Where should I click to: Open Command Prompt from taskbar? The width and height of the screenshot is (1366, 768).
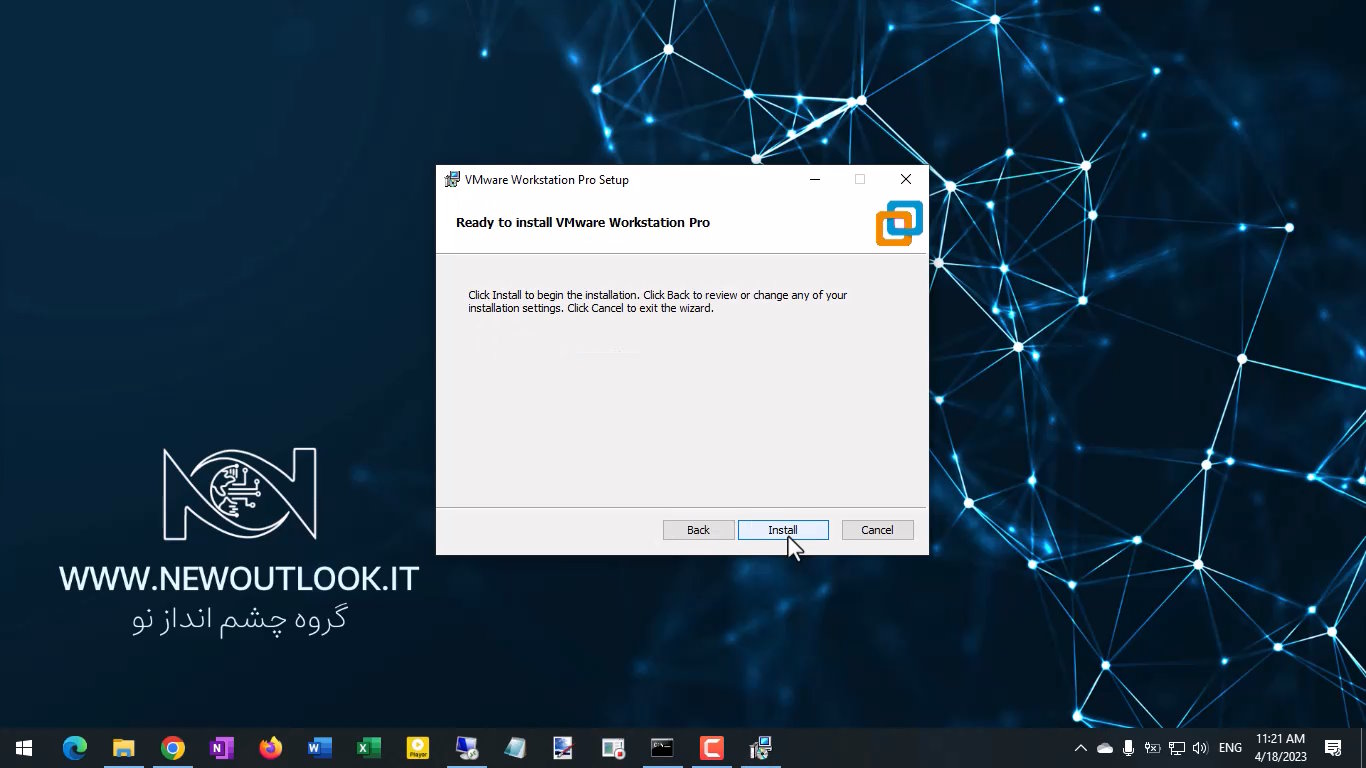pos(662,748)
